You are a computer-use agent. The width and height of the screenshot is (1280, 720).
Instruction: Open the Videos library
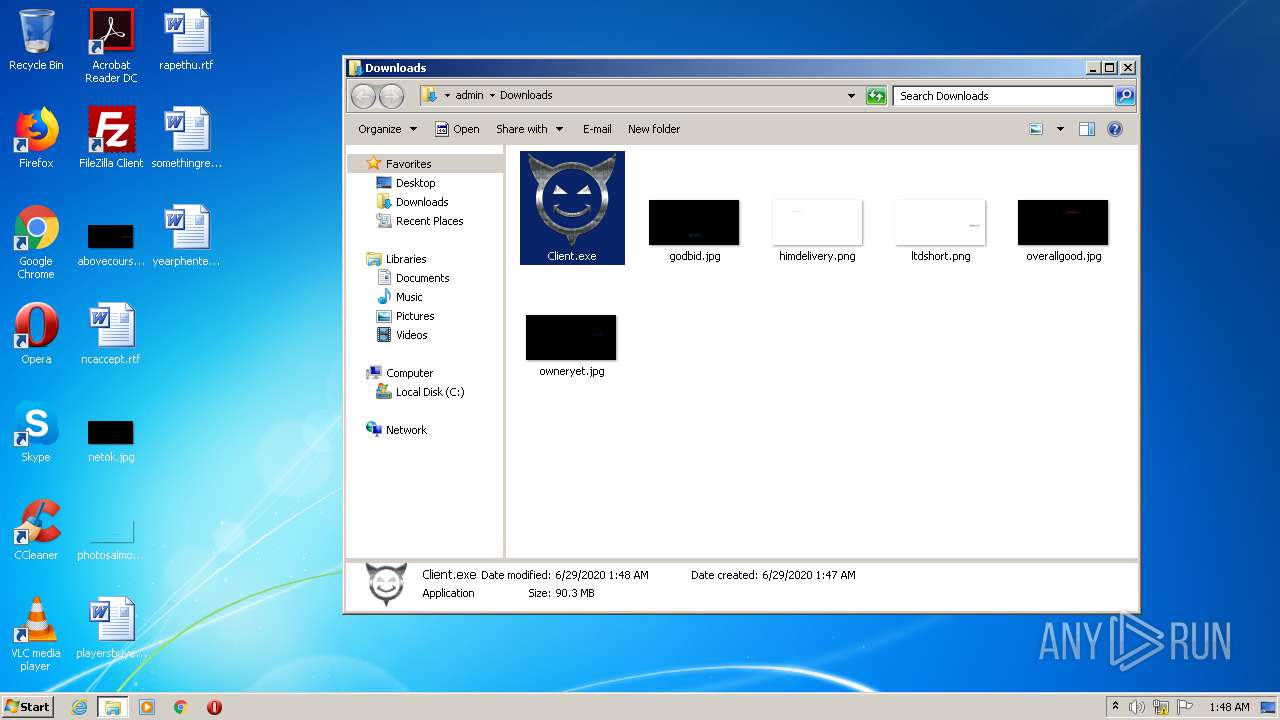(411, 335)
